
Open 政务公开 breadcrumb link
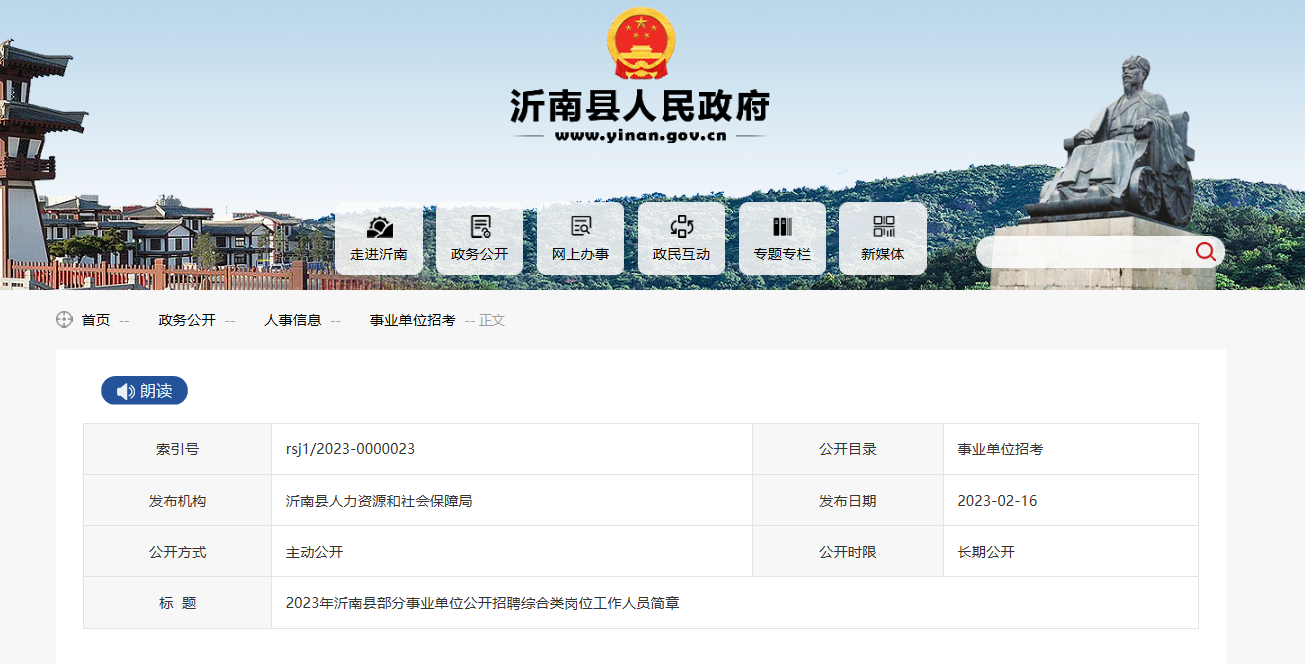(x=187, y=320)
